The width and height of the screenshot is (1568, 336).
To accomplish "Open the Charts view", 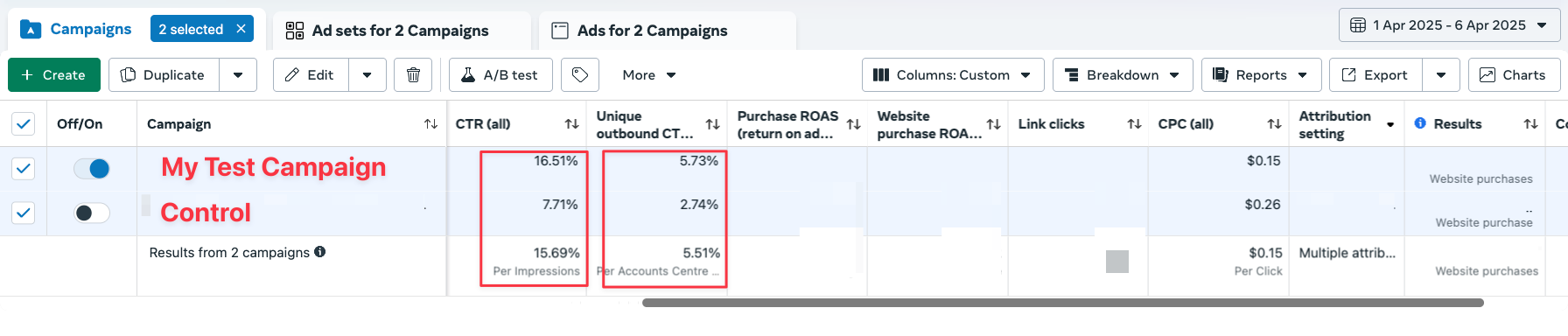I will coord(1513,75).
